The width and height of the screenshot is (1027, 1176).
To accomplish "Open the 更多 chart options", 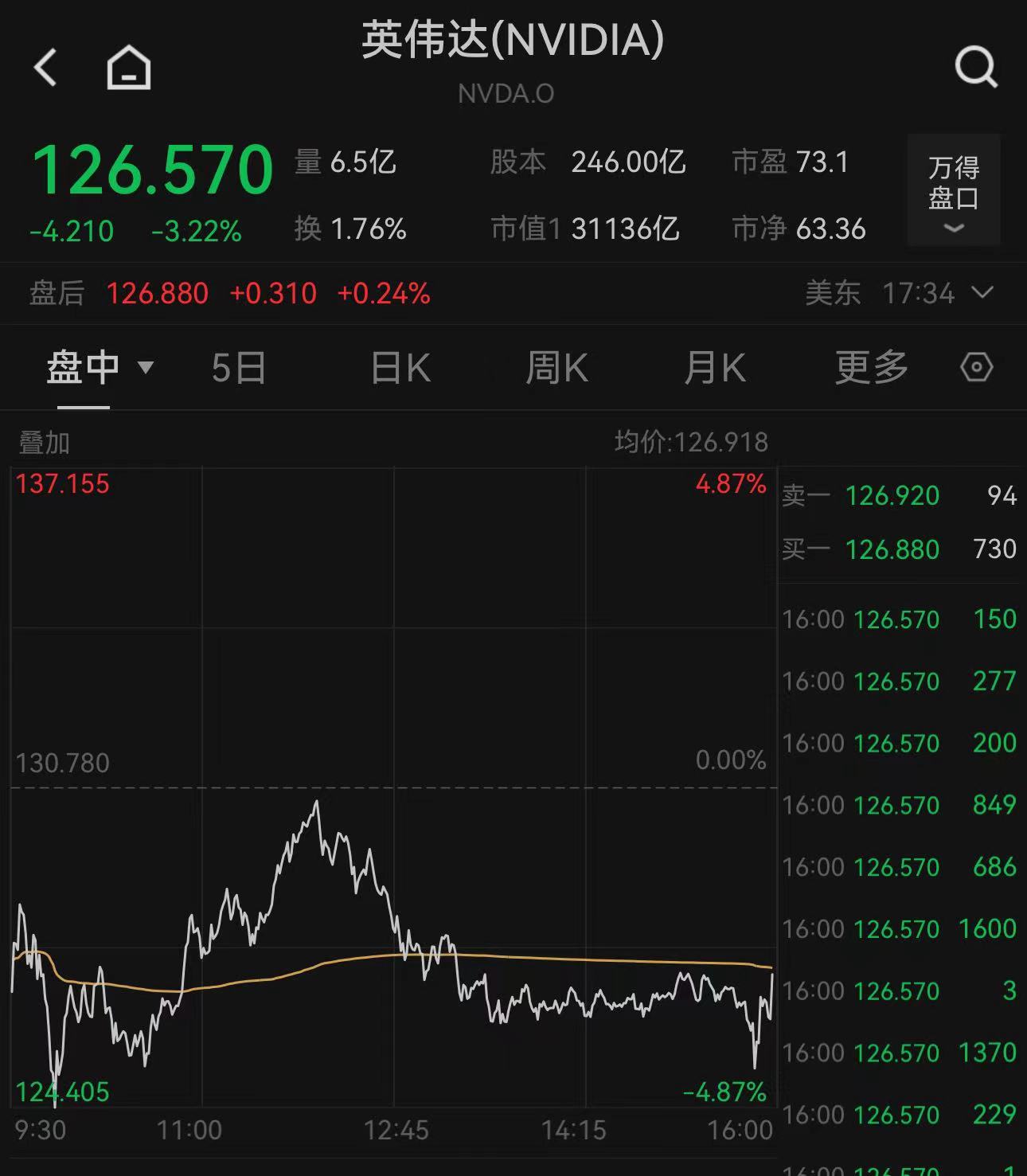I will tap(871, 368).
